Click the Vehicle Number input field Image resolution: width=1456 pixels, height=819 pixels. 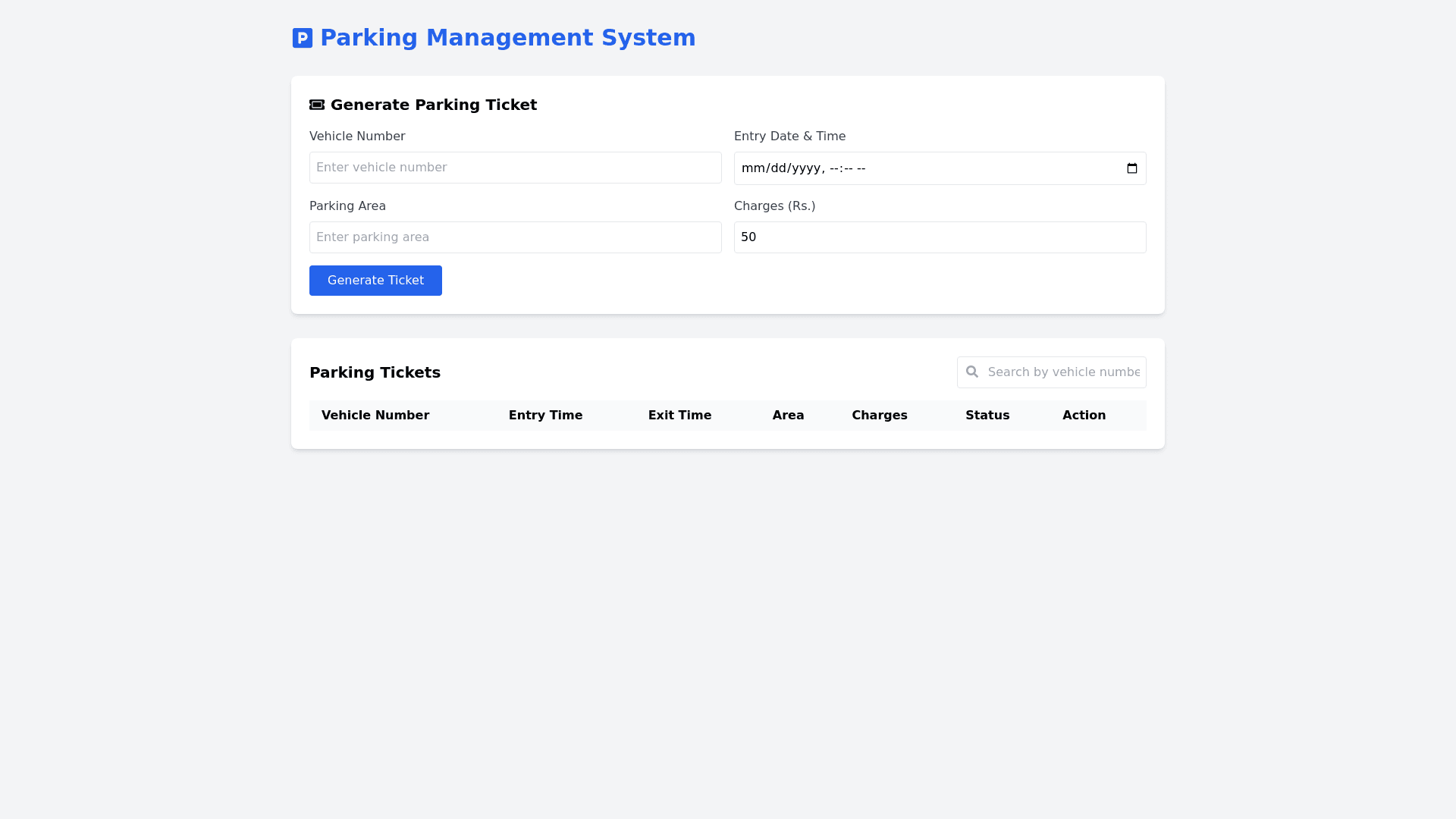tap(515, 168)
